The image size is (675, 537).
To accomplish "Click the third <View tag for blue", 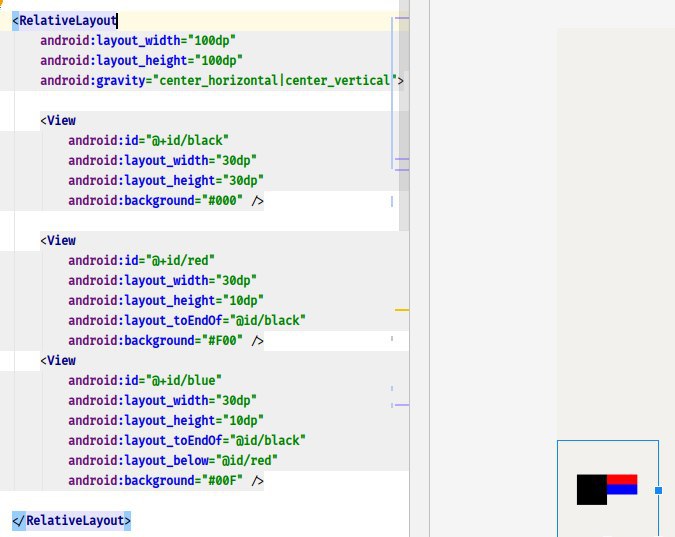I will (58, 360).
